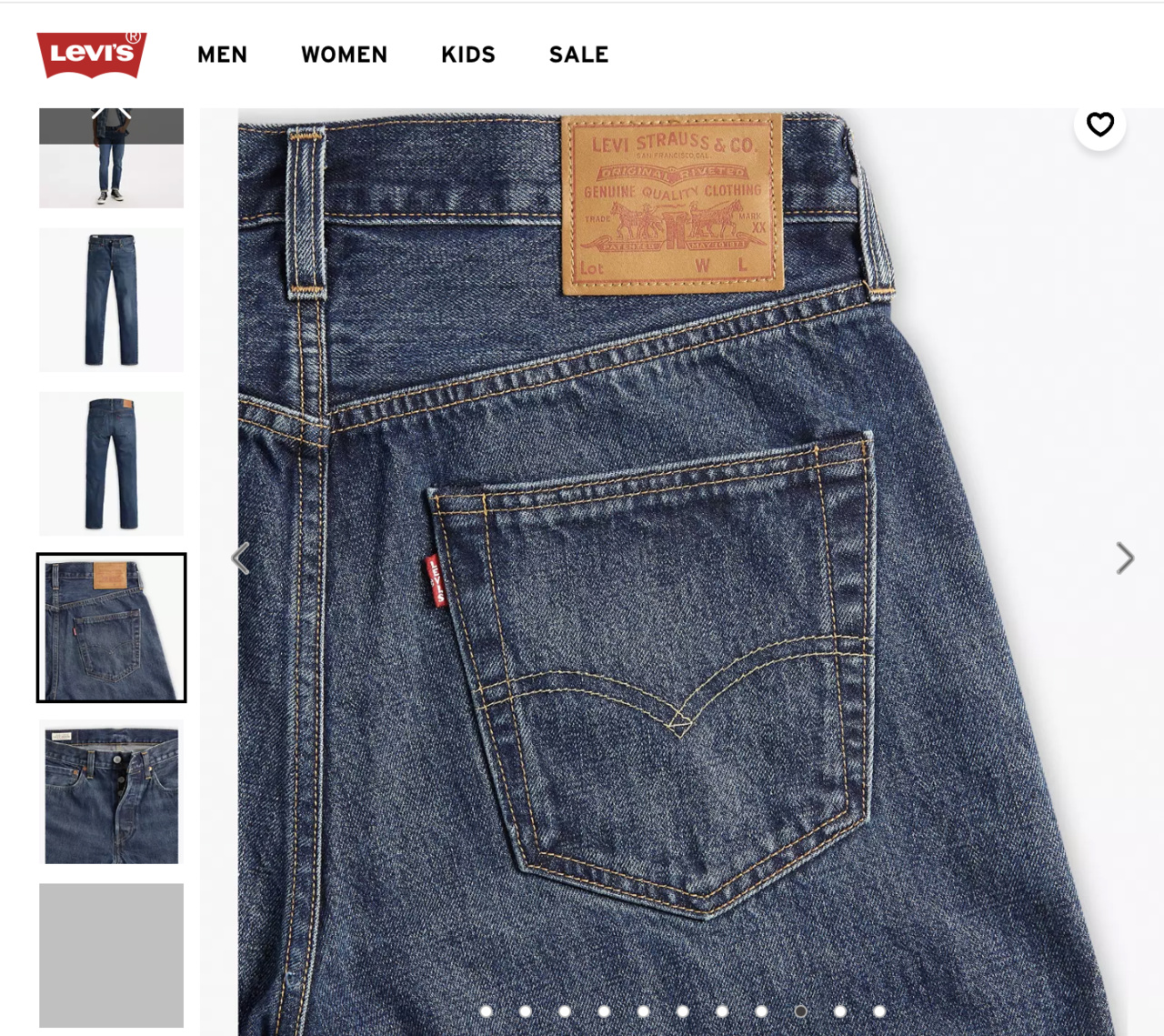Jump to the darker ninth carousel dot
Screen dimensions: 1164x1036
[x=800, y=1011]
